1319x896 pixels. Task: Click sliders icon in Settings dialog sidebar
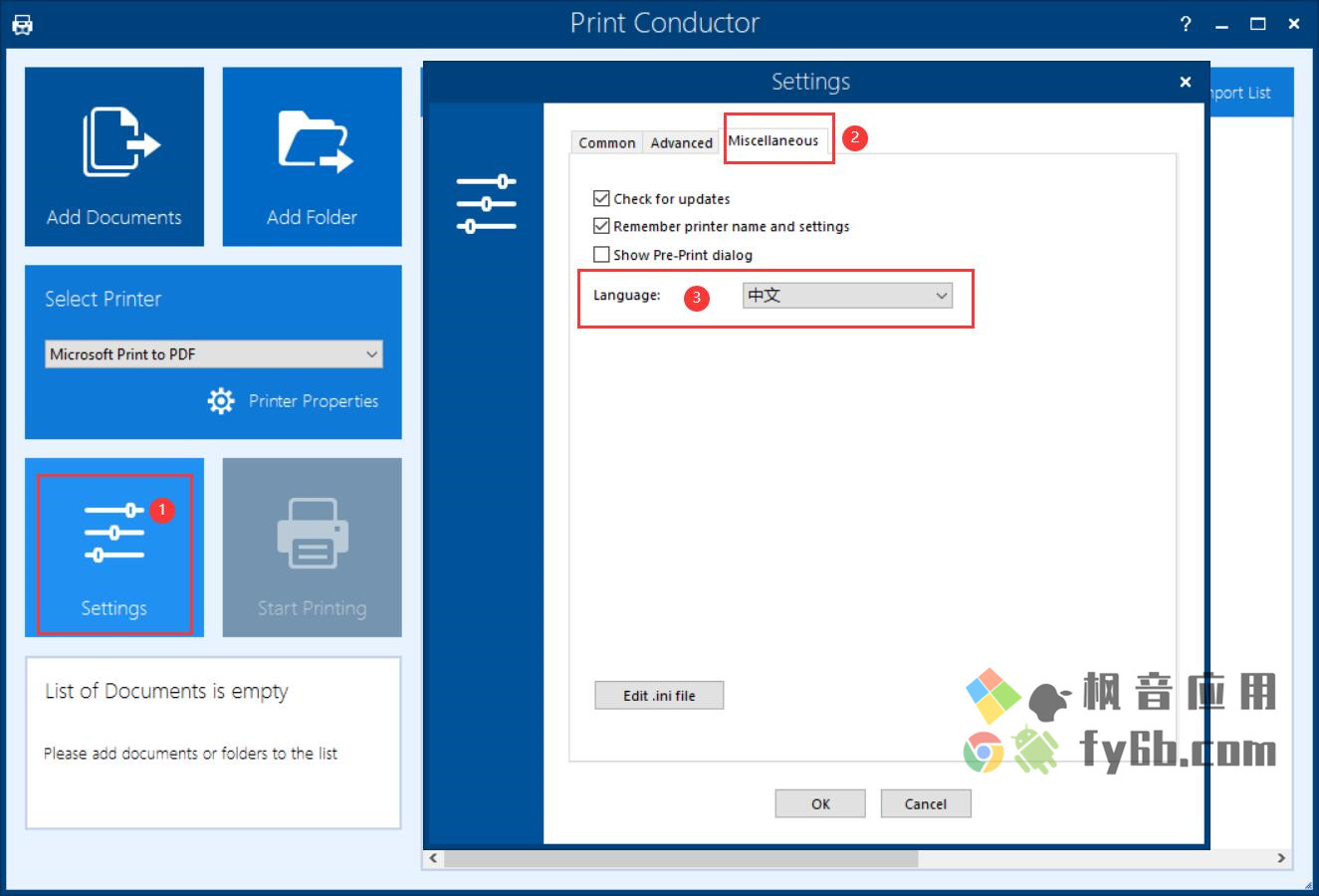point(486,203)
